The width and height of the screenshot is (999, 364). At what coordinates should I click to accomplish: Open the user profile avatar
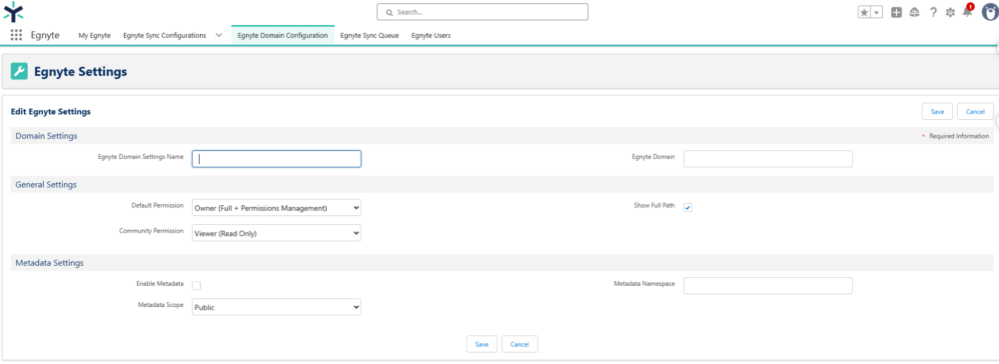[x=989, y=12]
